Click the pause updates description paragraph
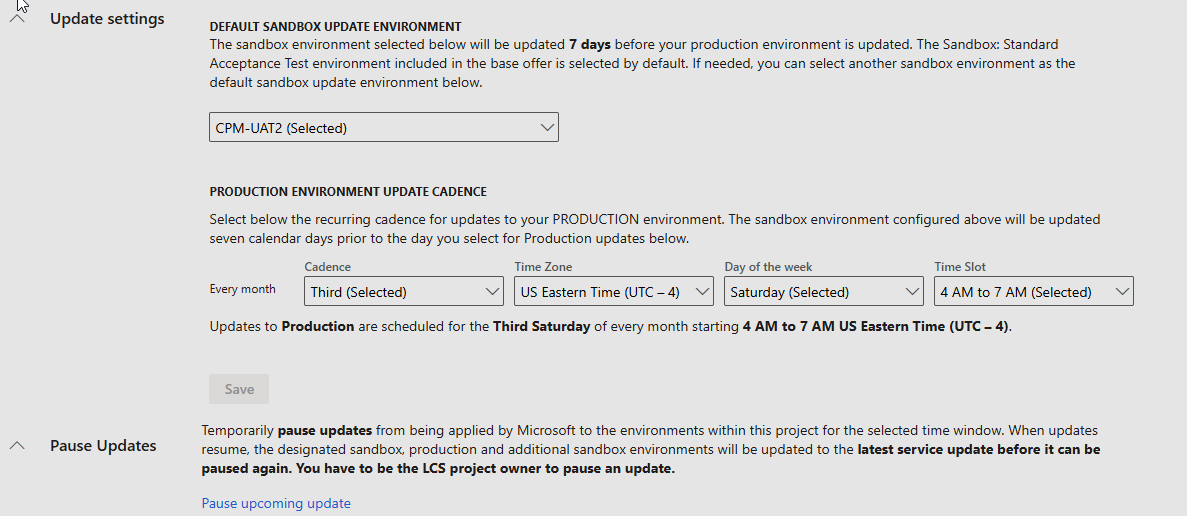 point(650,449)
